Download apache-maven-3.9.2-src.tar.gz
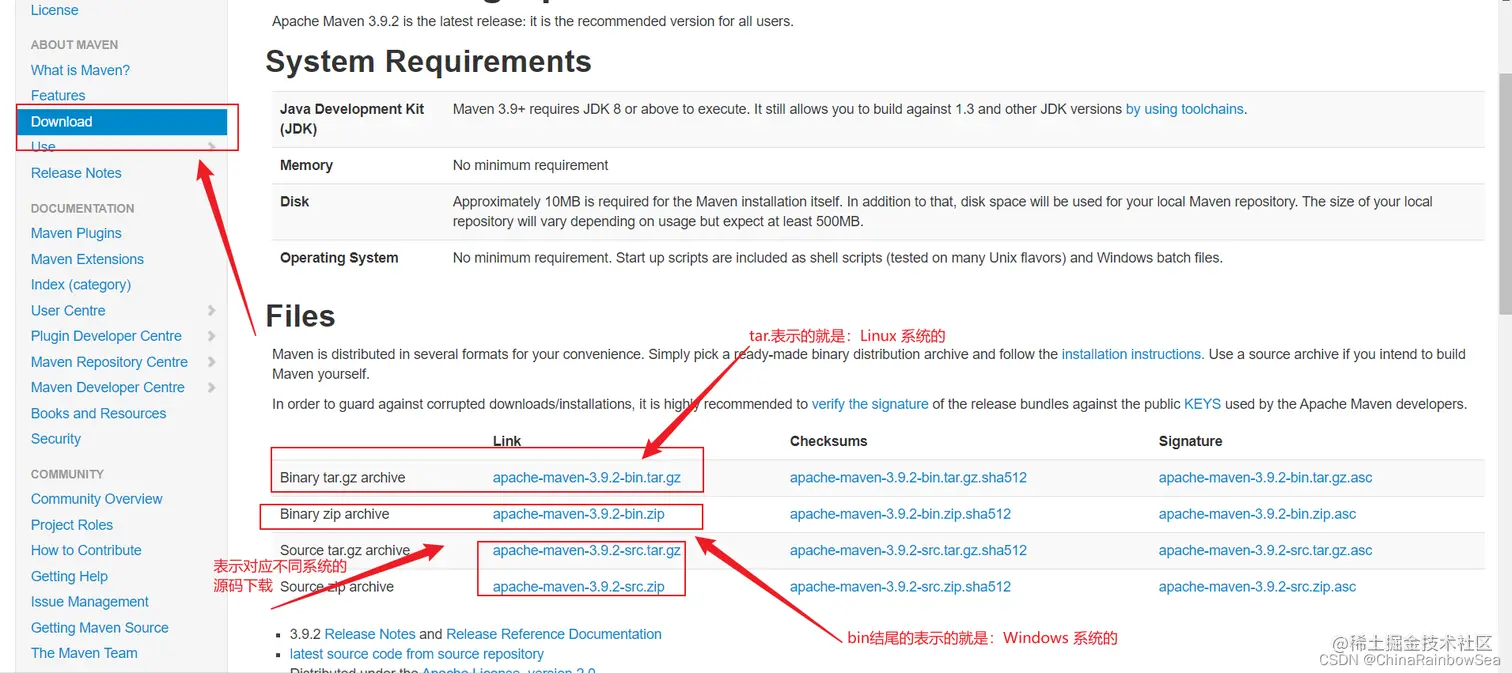 (587, 551)
